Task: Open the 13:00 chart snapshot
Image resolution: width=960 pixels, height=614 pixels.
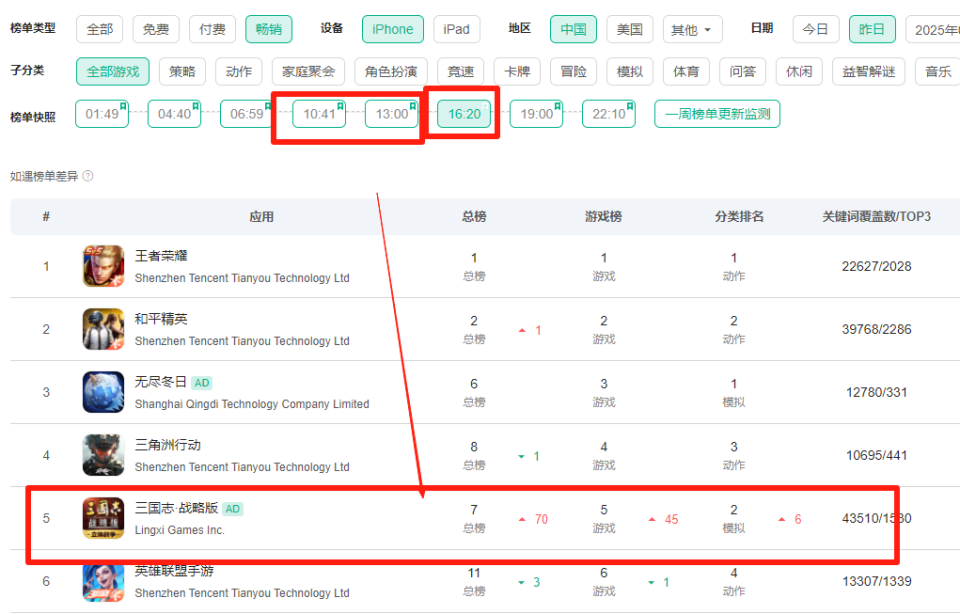Action: tap(392, 114)
